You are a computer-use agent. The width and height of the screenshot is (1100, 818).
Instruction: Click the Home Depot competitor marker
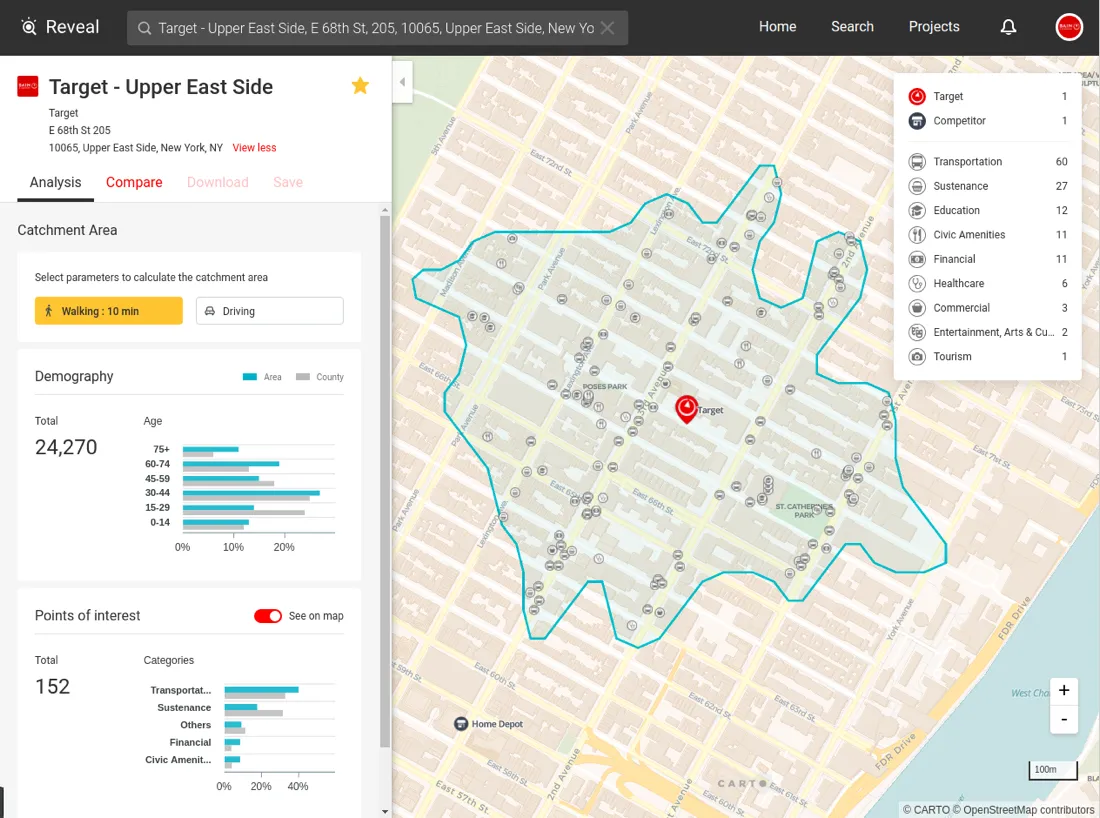tap(461, 723)
